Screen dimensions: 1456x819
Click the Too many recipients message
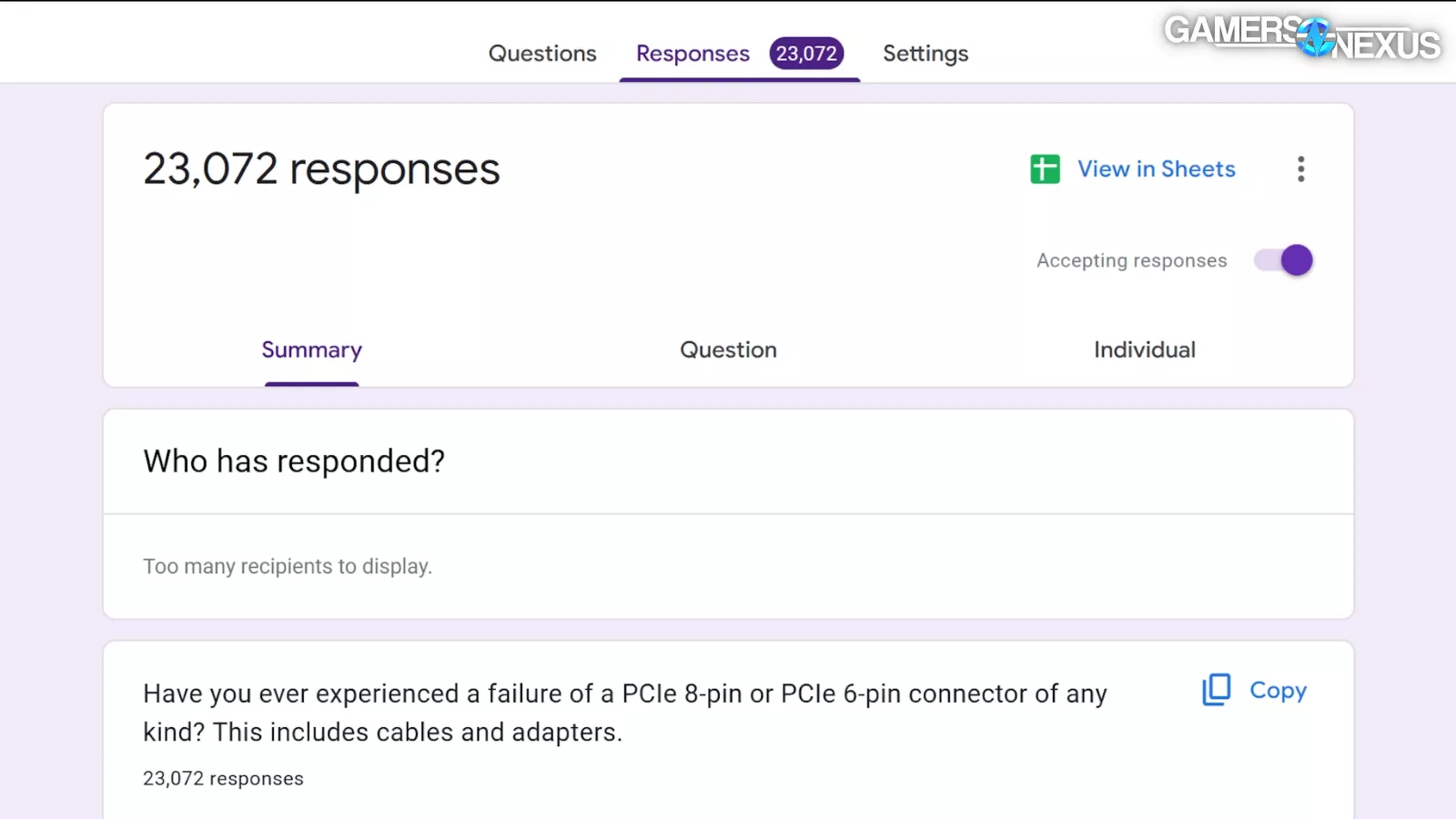pos(288,566)
